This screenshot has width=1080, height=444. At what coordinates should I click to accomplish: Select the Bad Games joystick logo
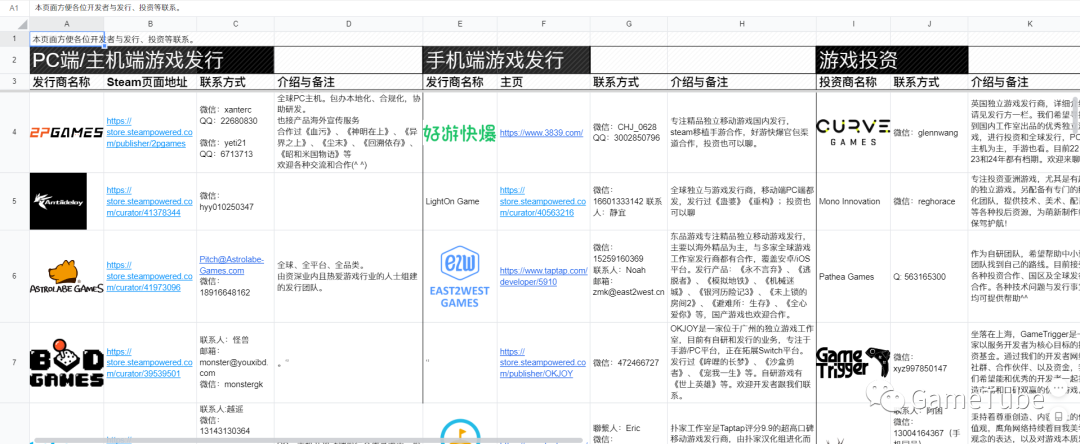[x=67, y=362]
